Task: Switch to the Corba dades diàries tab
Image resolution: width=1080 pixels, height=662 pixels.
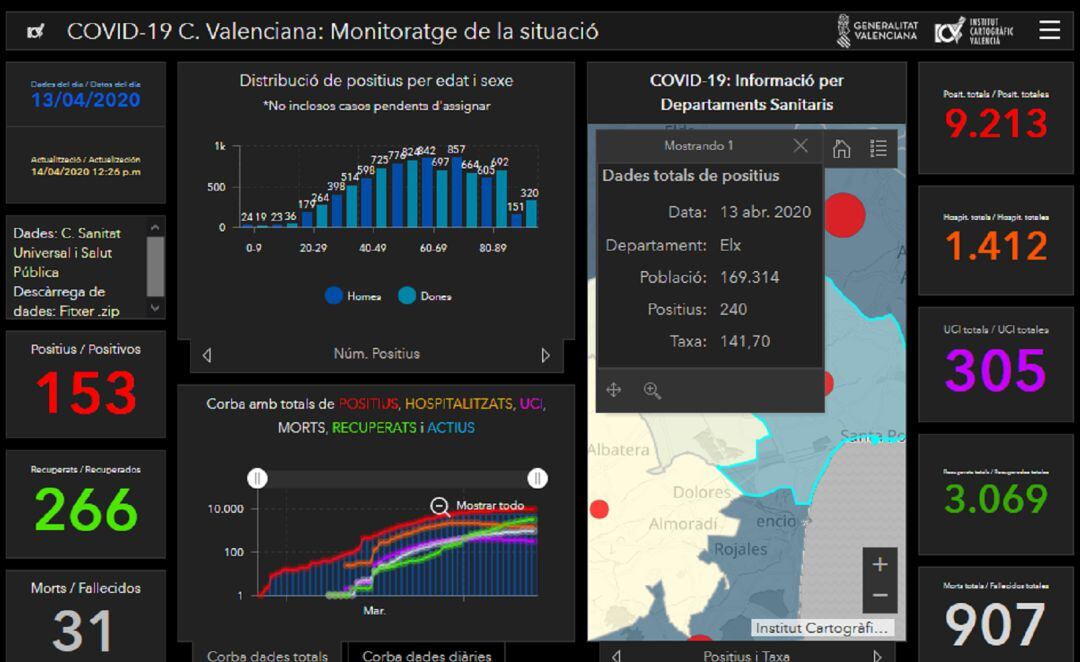Action: pyautogui.click(x=426, y=654)
